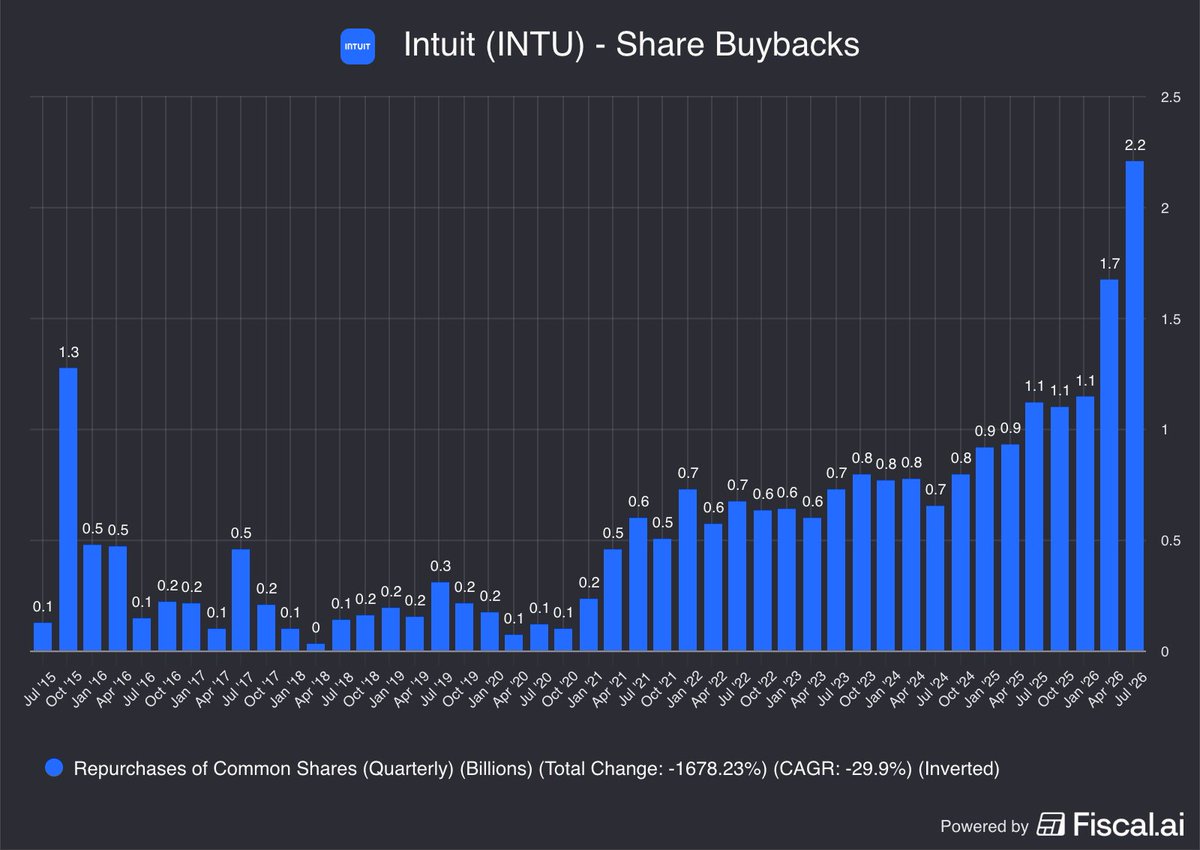Click the Jan '16 bar

(x=92, y=598)
